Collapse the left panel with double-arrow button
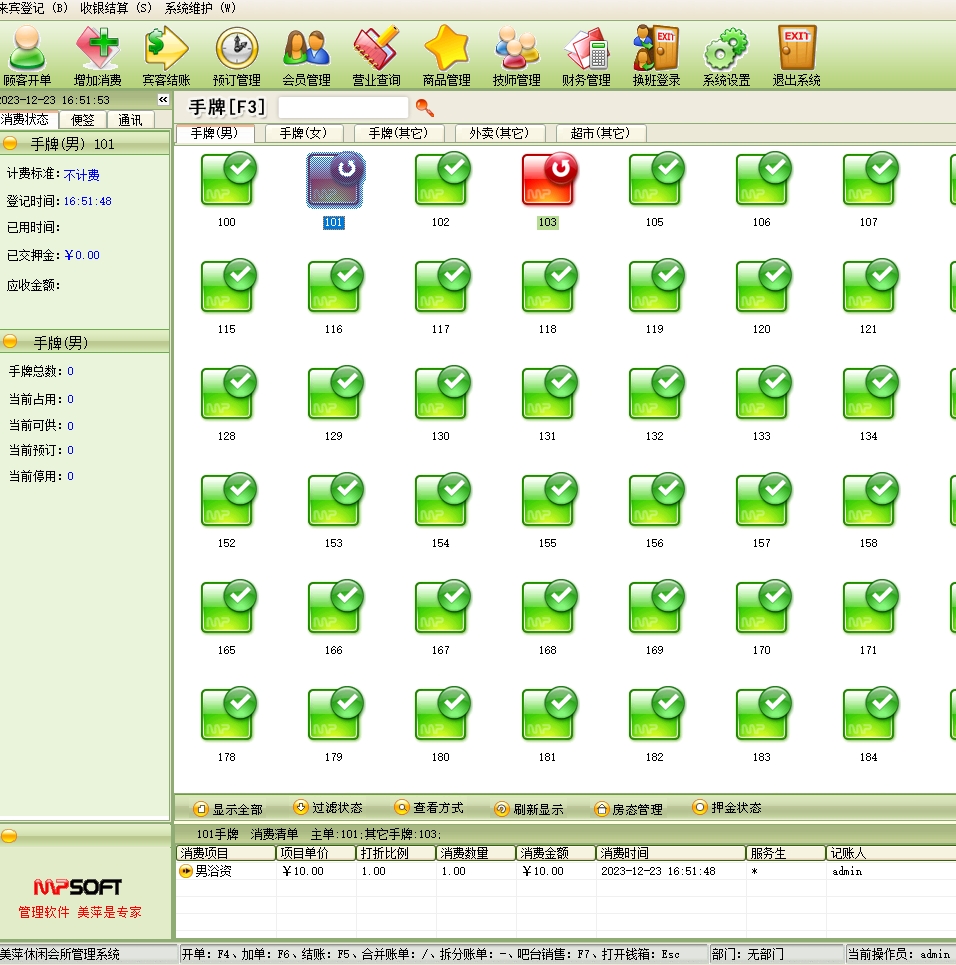Screen dimensions: 956x965 (163, 100)
